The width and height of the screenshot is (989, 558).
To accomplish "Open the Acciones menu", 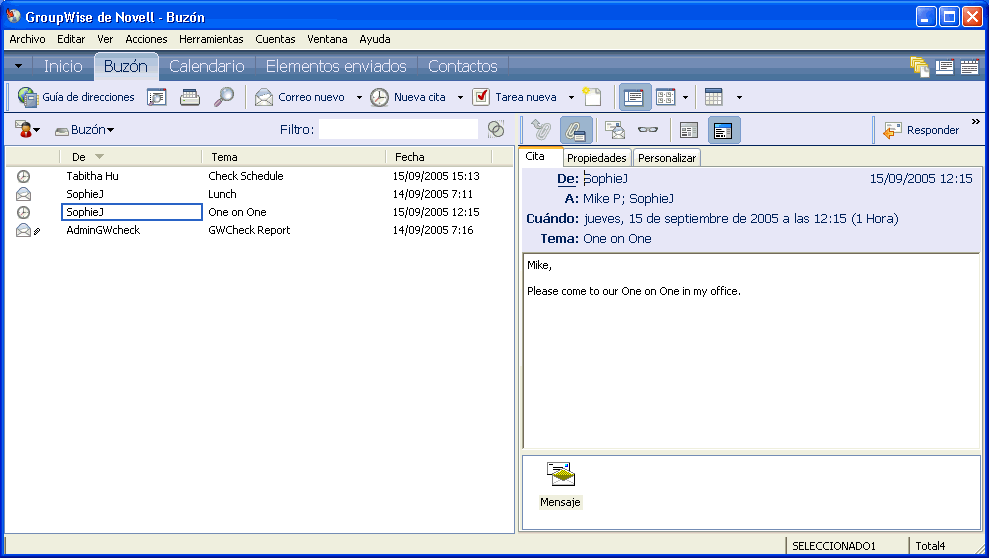I will tap(146, 39).
